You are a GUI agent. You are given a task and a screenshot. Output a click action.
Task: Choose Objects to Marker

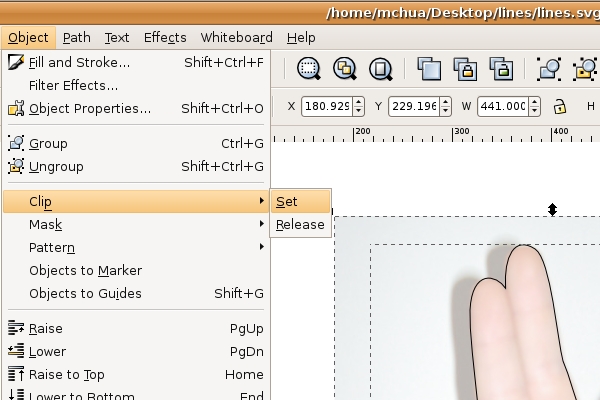pos(136,271)
